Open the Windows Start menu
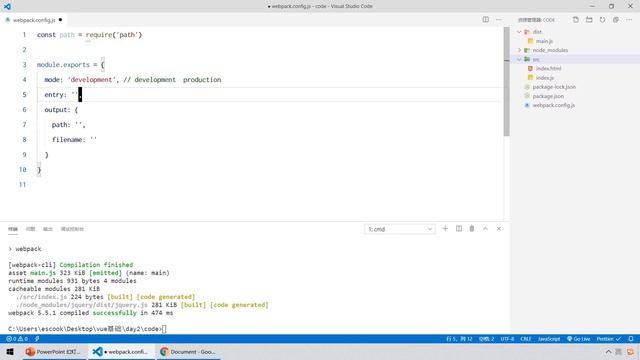This screenshot has width=640, height=360. point(10,352)
